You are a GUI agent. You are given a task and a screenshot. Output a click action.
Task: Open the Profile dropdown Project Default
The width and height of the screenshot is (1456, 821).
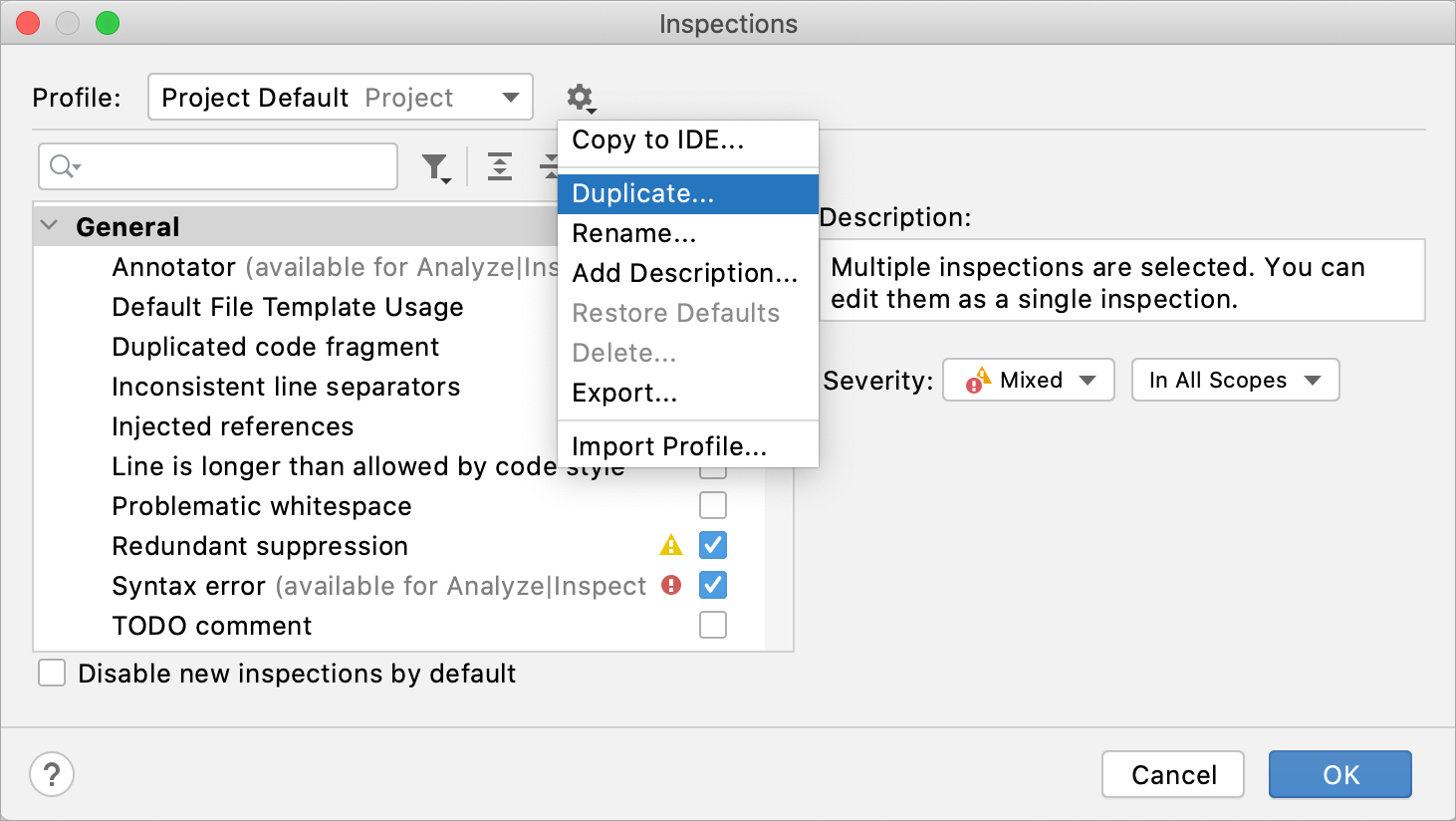tap(341, 98)
